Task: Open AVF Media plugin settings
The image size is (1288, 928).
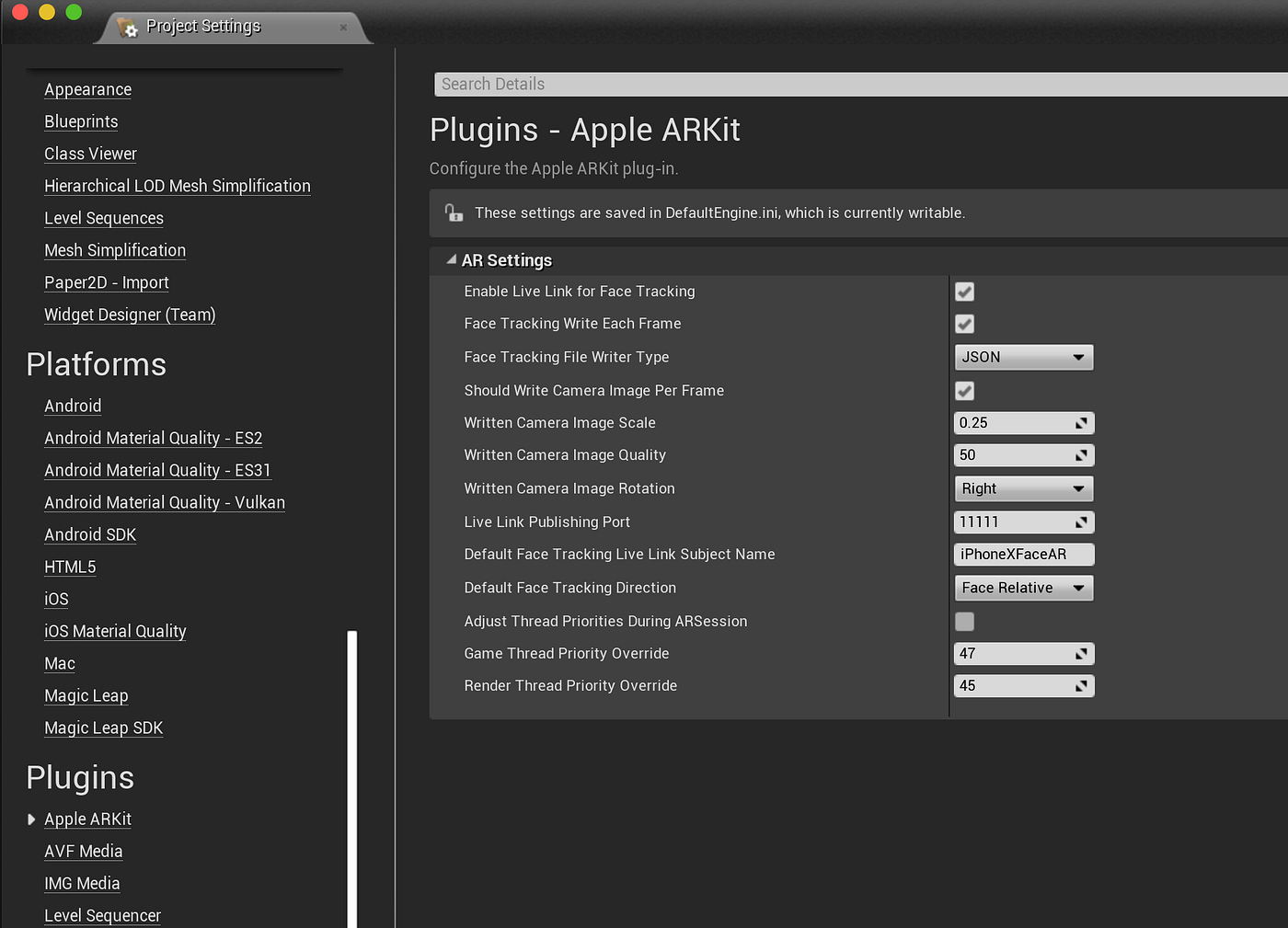Action: [x=84, y=851]
